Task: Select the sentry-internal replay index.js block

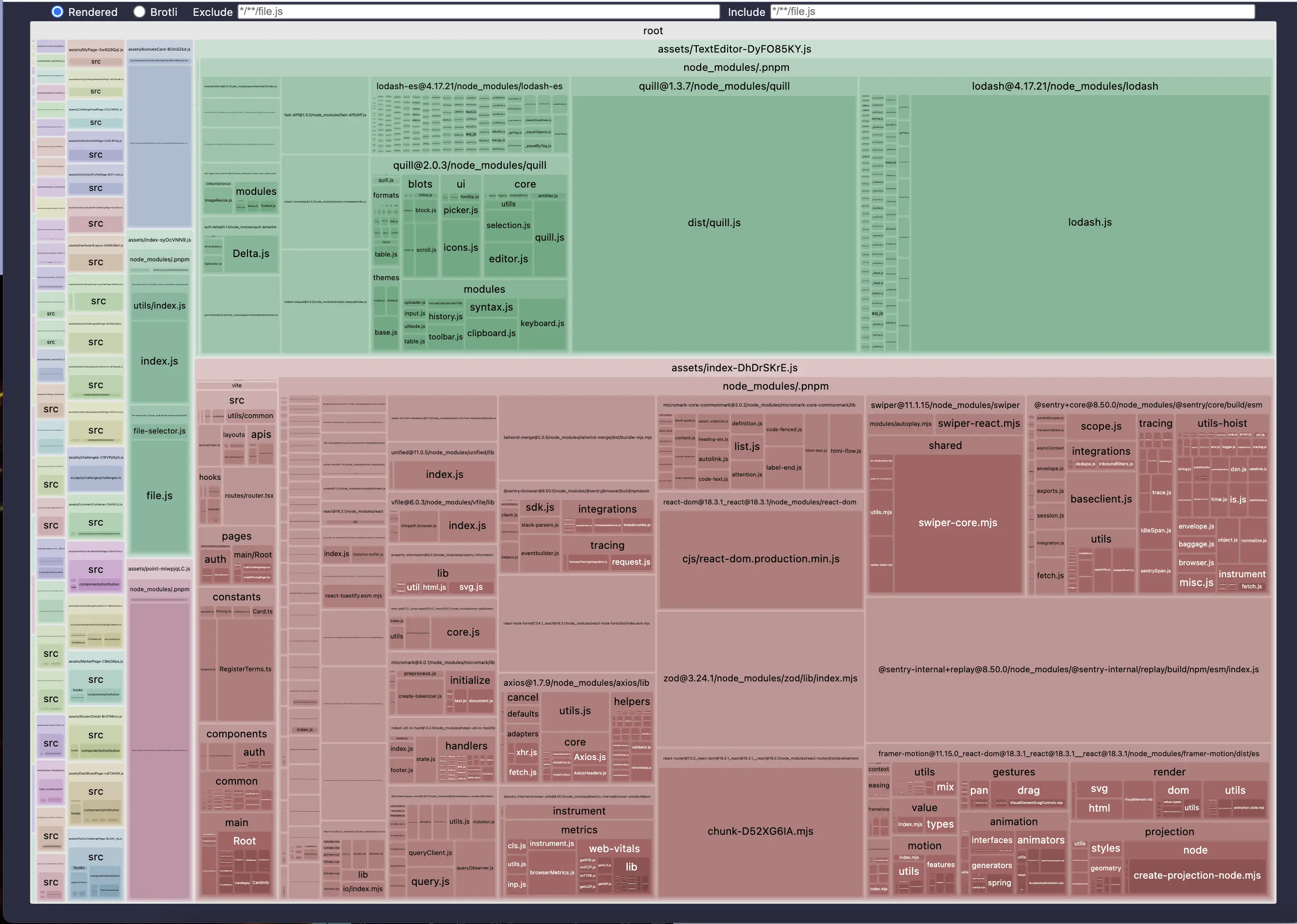Action: (x=1068, y=670)
